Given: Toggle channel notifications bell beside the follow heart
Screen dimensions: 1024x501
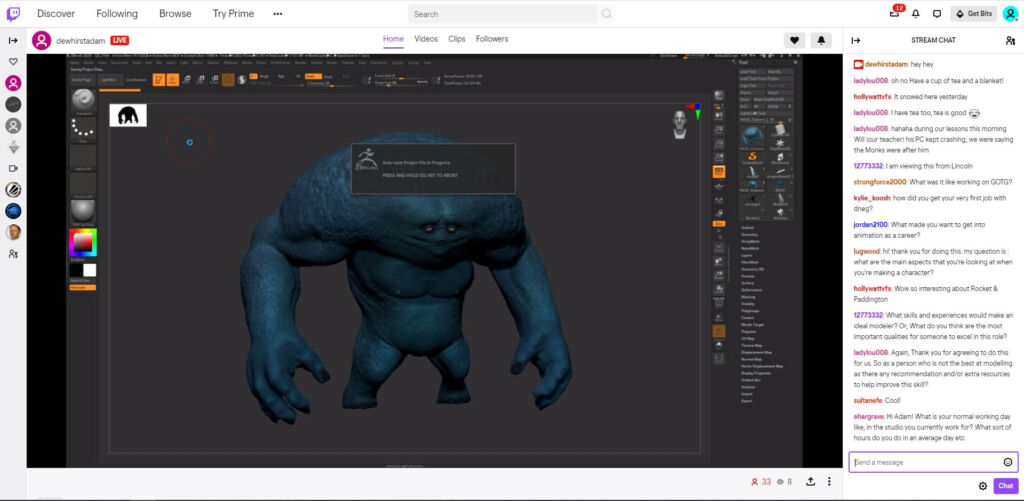Looking at the screenshot, I should click(x=821, y=40).
